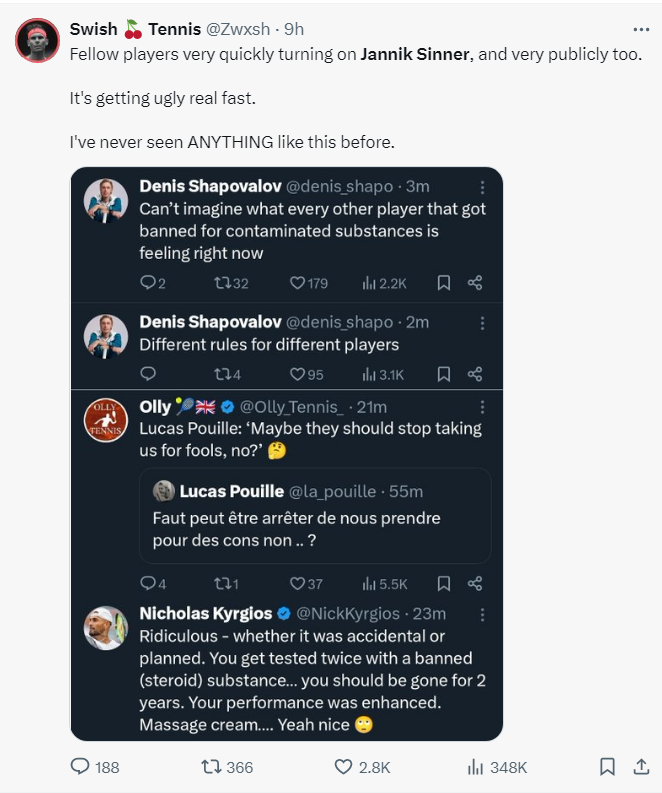
Task: Bookmark the Swish Tennis post
Action: (607, 767)
